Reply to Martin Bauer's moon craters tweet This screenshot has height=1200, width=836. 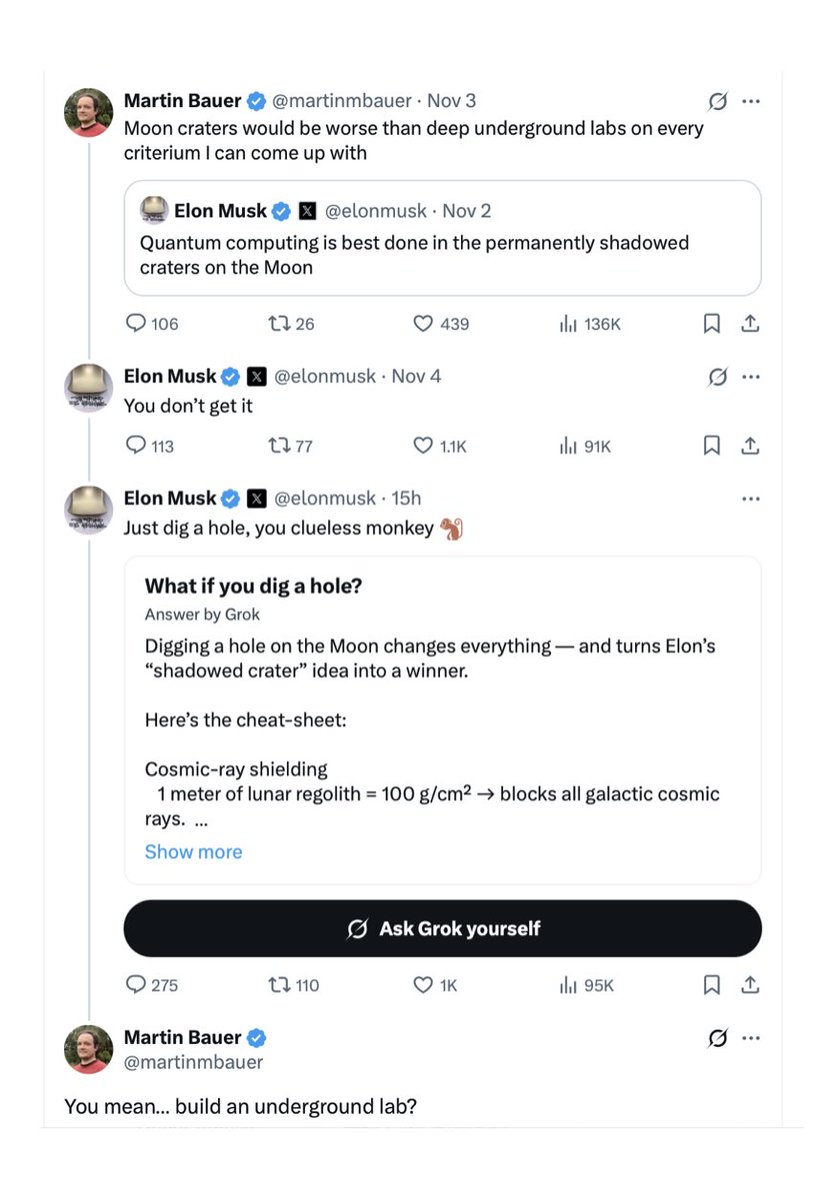pos(137,323)
